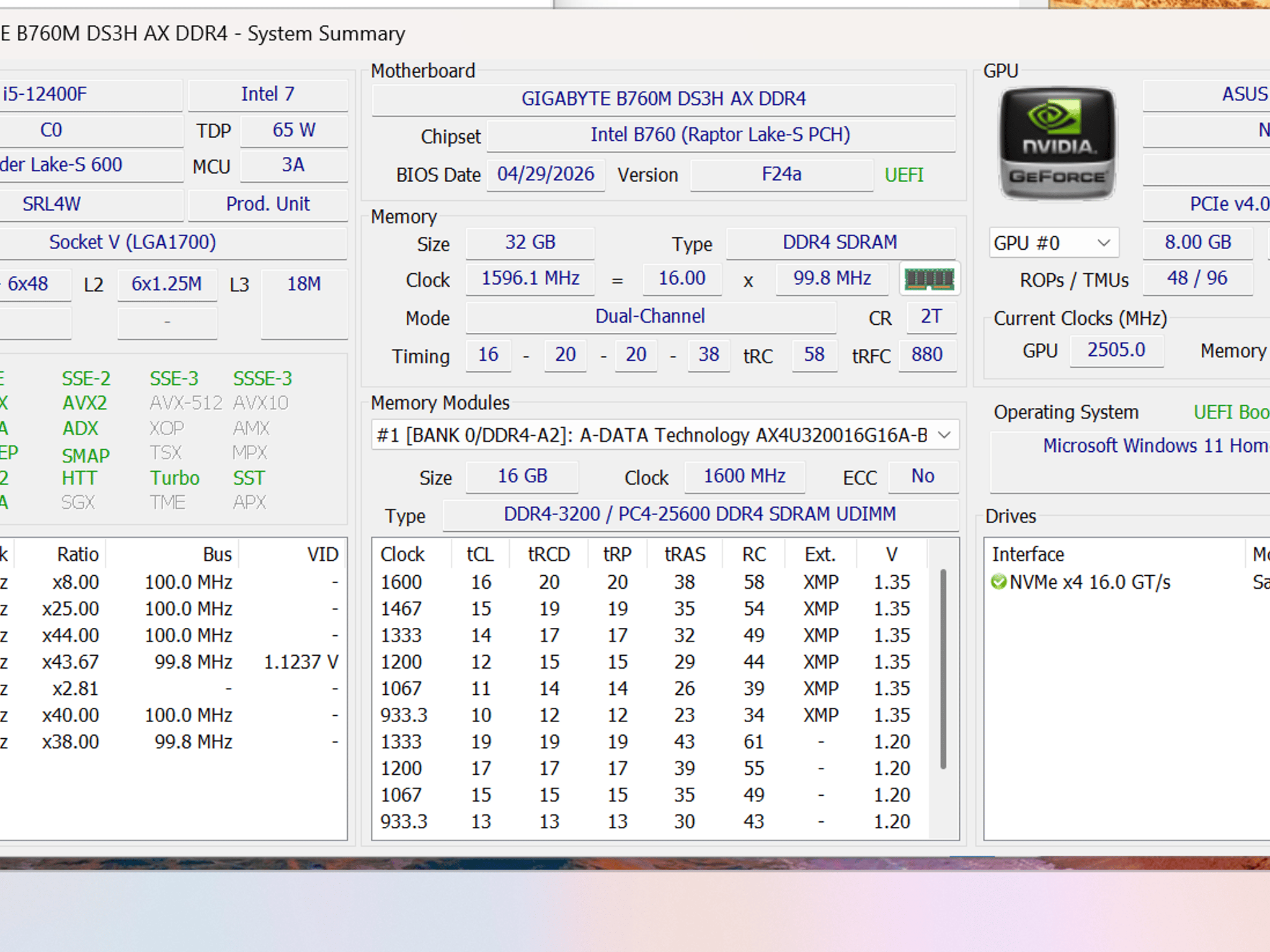The width and height of the screenshot is (1270, 952).
Task: Click the NVIDIA GeForce logo image
Action: [1057, 143]
